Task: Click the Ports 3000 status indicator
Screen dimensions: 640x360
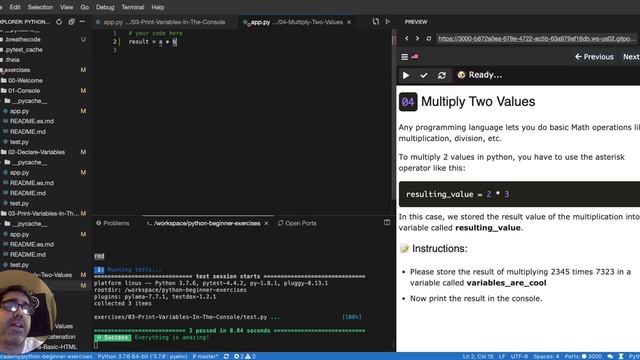Action: (583, 356)
